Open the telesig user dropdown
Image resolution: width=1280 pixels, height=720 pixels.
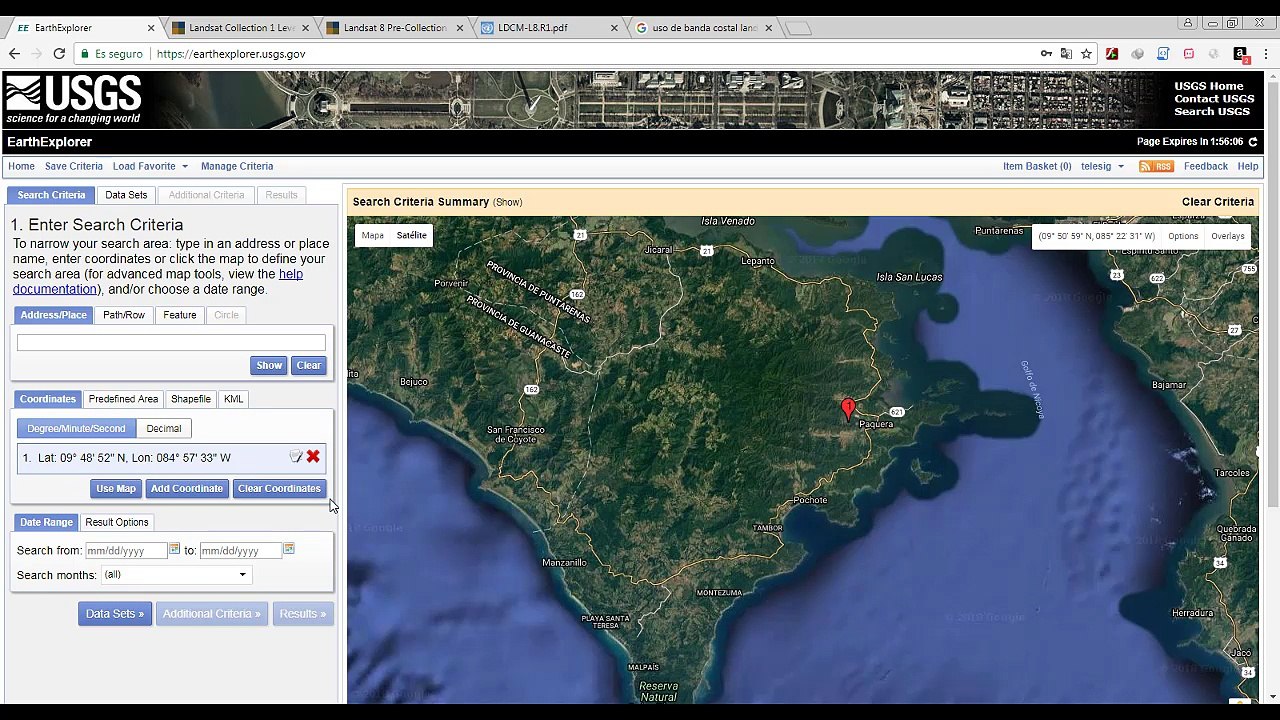1102,166
